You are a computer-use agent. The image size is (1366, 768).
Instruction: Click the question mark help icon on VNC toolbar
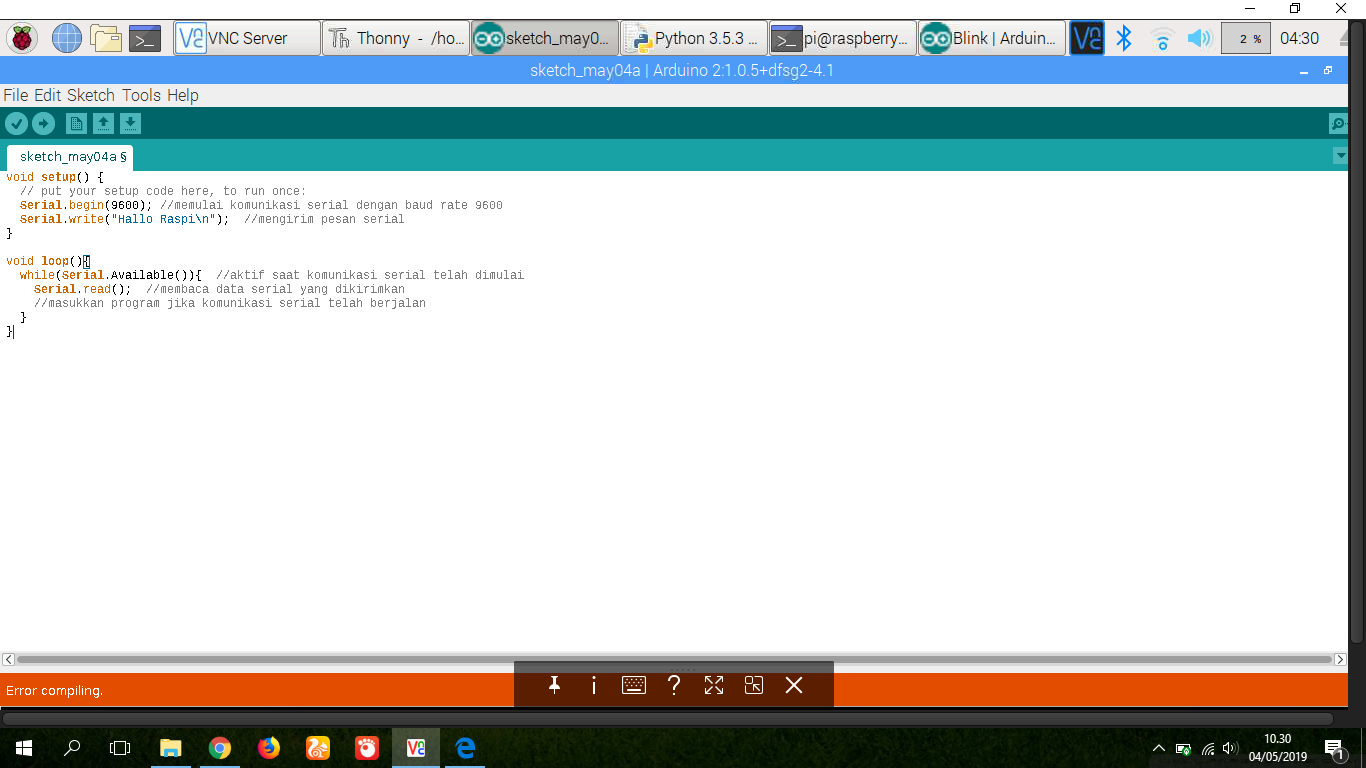[674, 686]
